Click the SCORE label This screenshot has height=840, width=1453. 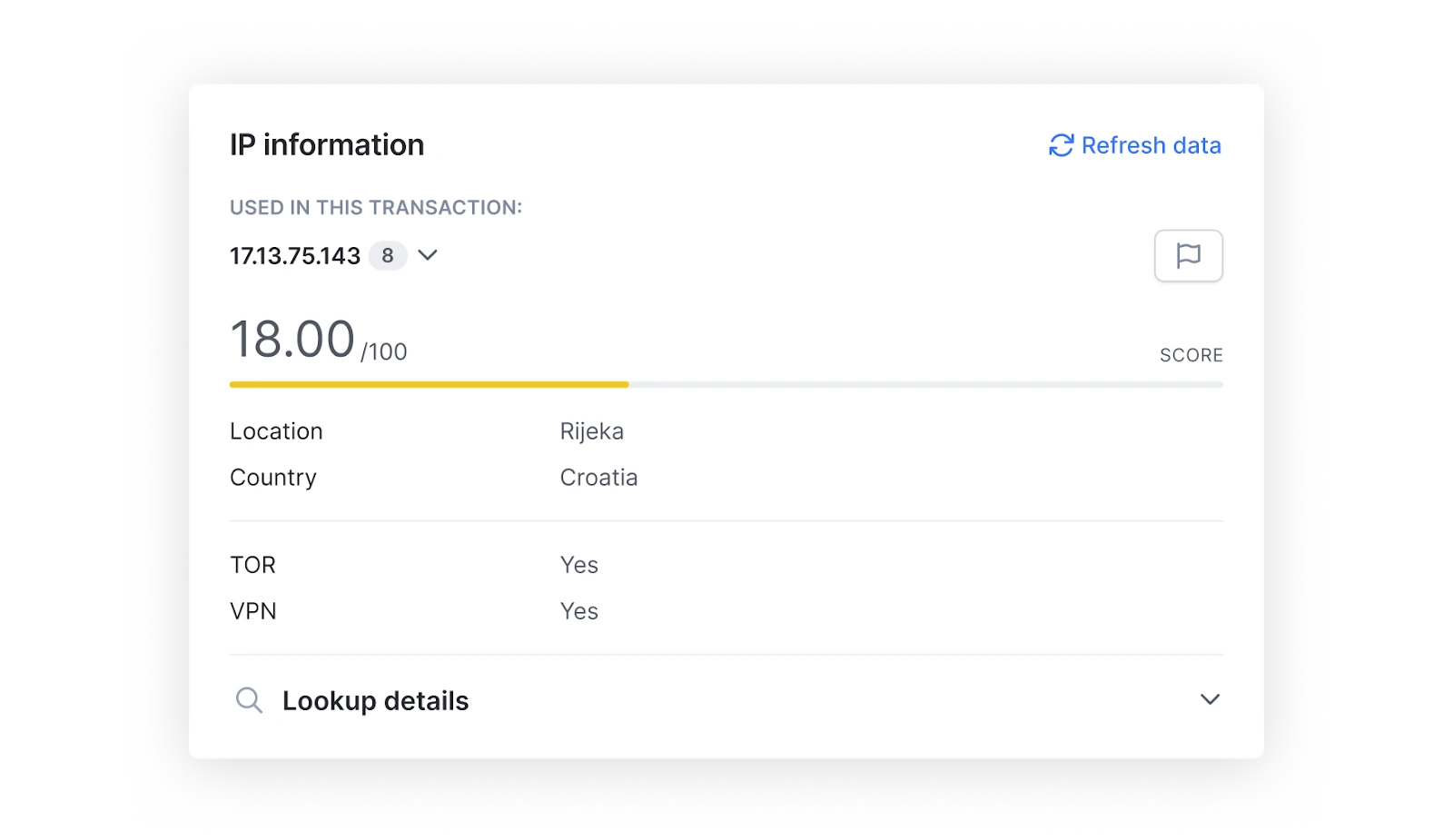[1191, 355]
